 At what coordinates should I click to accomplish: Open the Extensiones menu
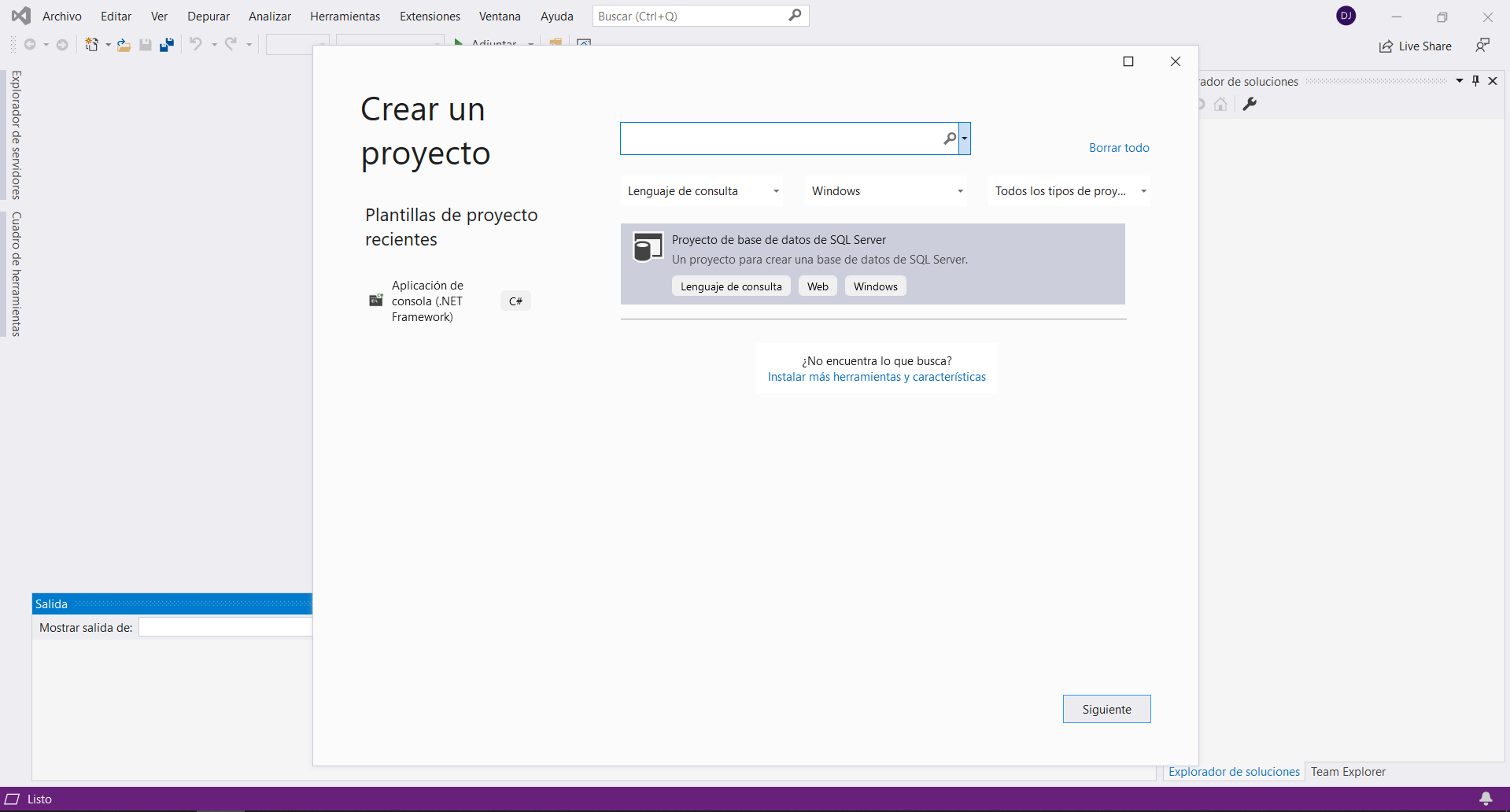click(x=430, y=16)
